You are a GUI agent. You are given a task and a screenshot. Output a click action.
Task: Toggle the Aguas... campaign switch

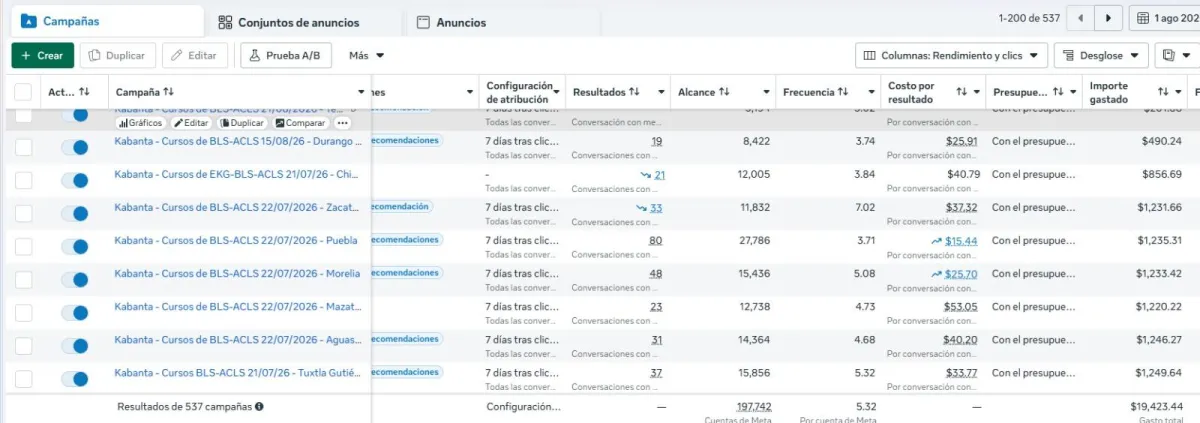coord(74,346)
